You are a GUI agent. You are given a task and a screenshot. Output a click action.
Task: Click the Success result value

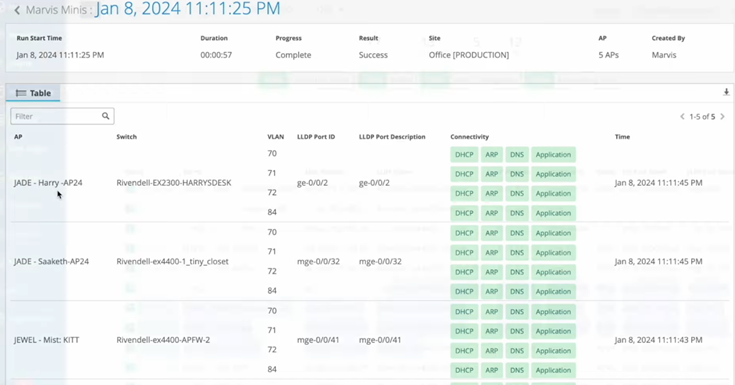pos(373,55)
